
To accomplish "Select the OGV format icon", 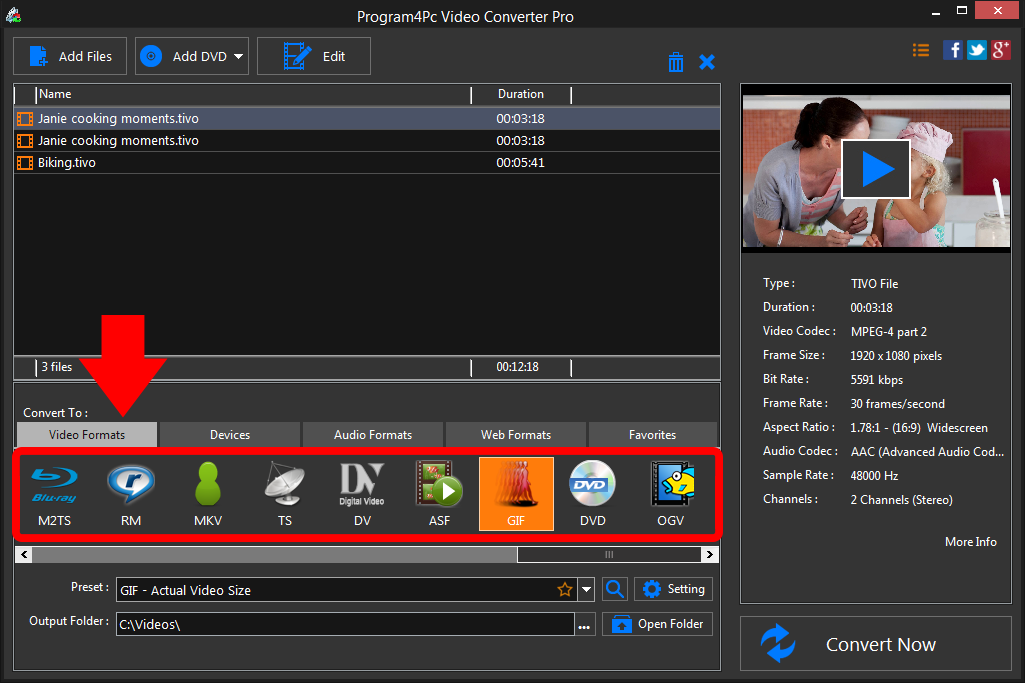I will pos(671,494).
